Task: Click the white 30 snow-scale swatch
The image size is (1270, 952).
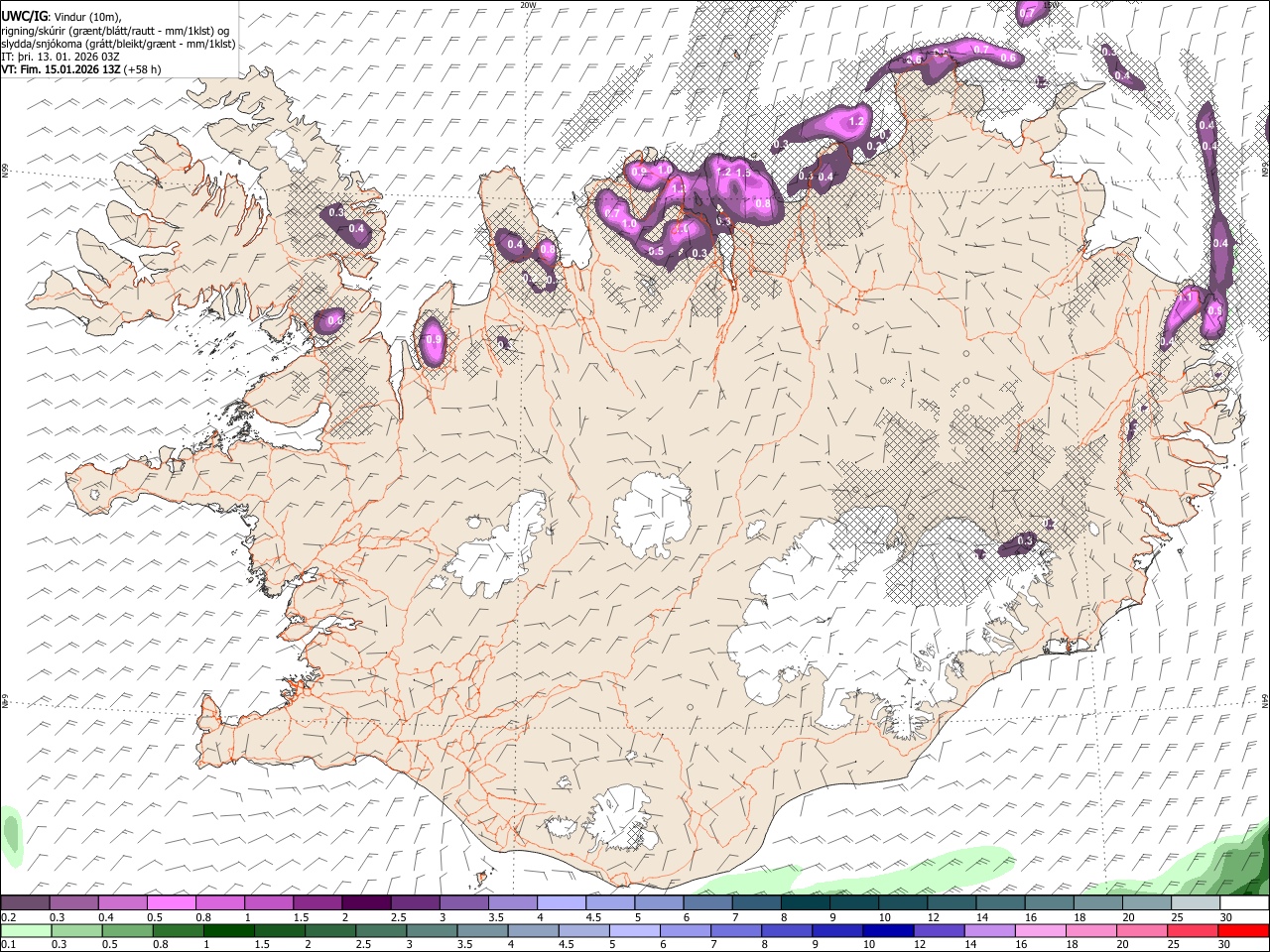Action: point(1244,903)
